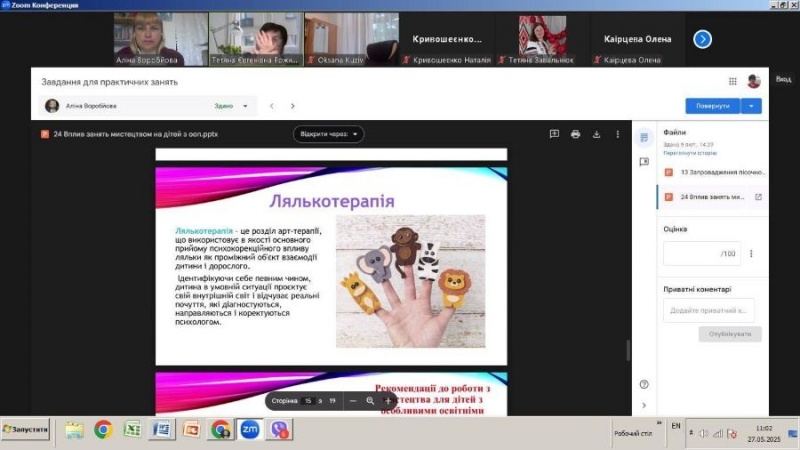Click the private comment text field
The image size is (800, 450).
coord(708,310)
